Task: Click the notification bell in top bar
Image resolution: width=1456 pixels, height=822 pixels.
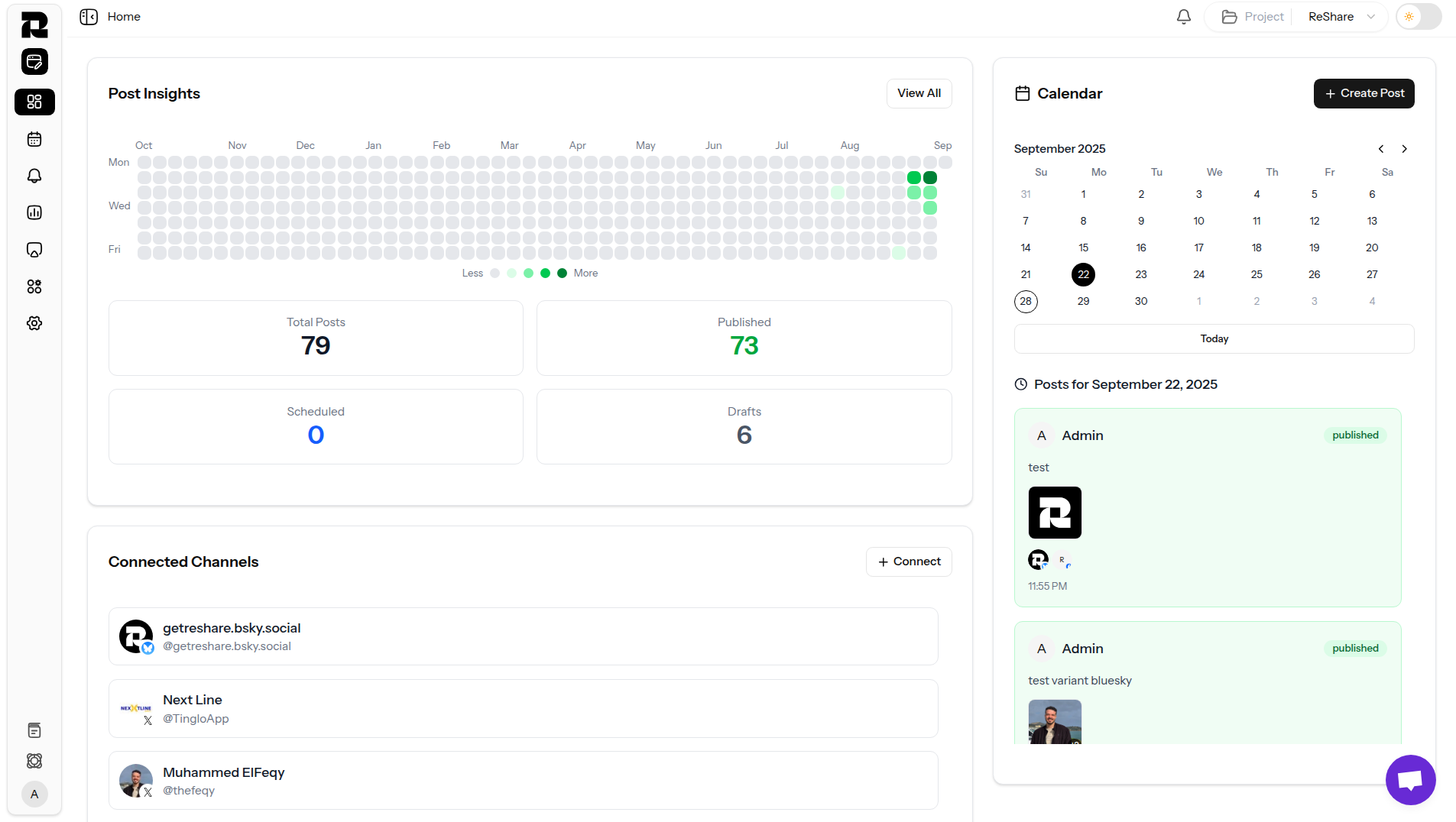Action: pyautogui.click(x=1183, y=17)
